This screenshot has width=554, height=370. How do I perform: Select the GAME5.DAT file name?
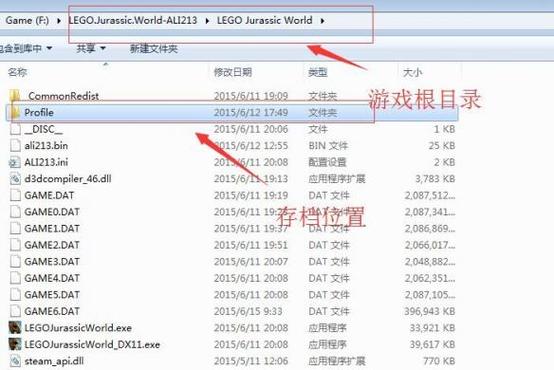click(x=52, y=295)
